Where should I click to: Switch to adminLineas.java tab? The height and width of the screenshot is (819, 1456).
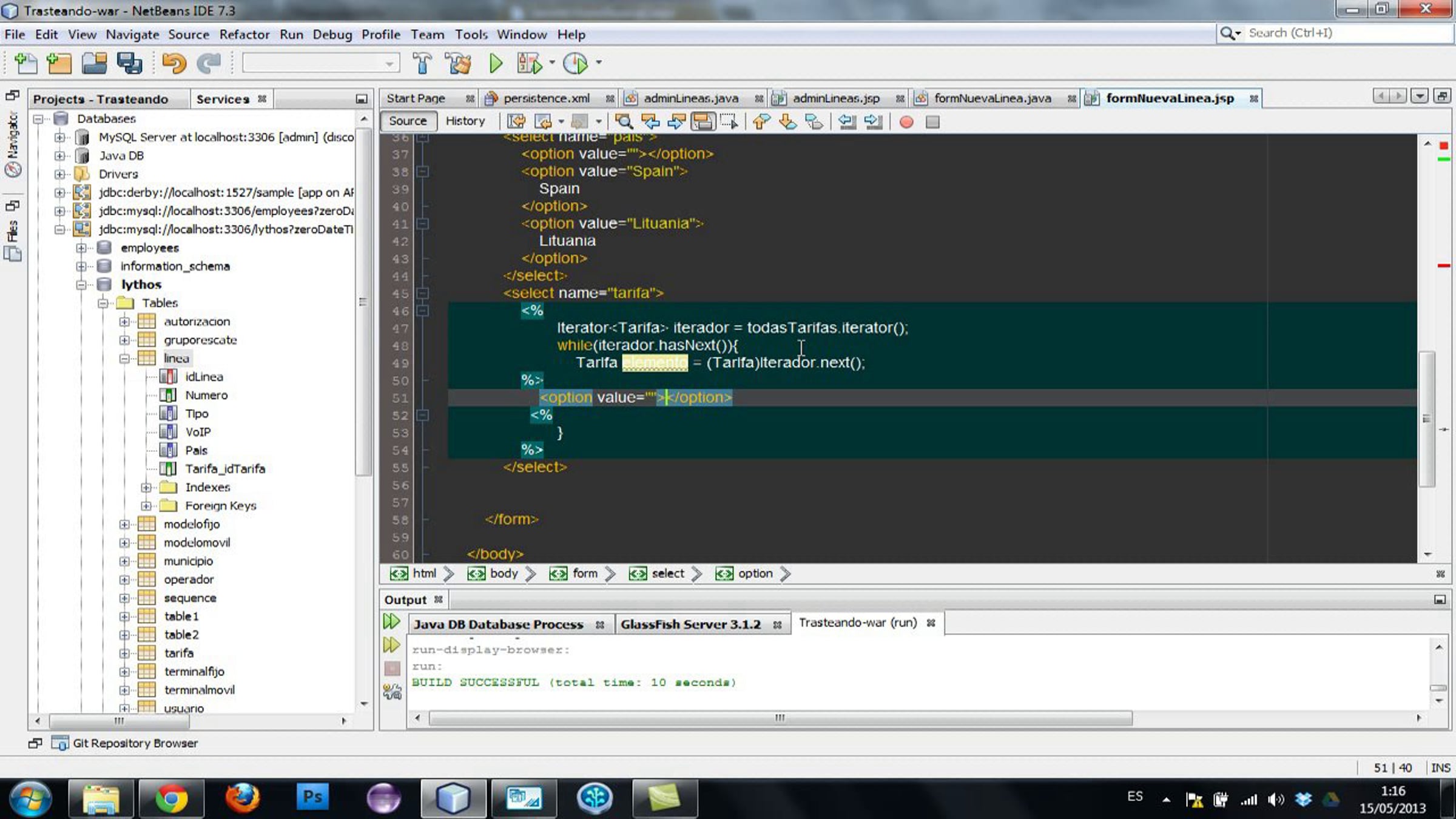click(x=690, y=98)
